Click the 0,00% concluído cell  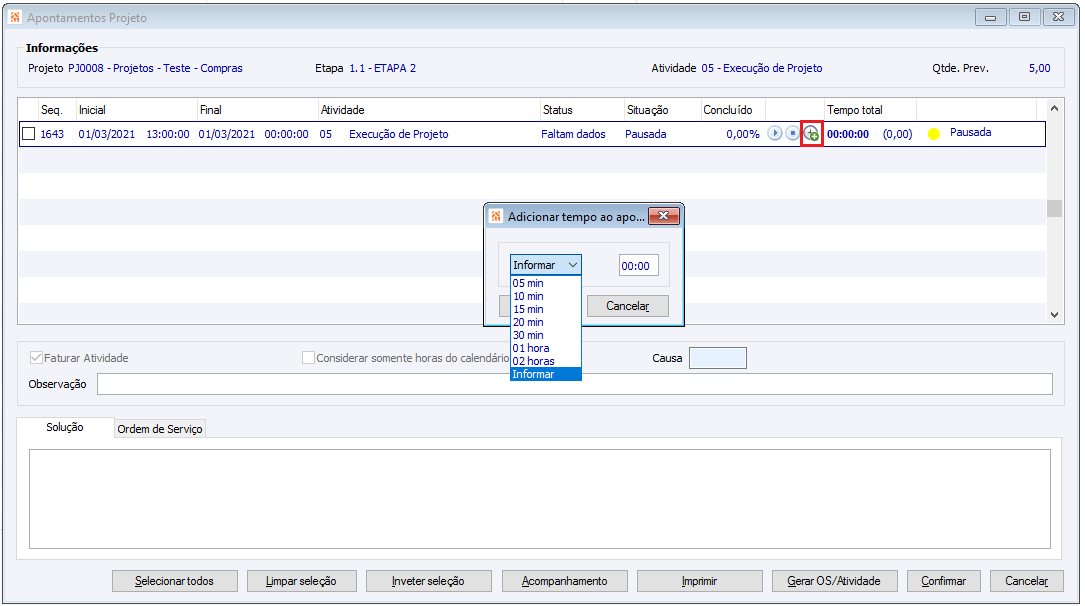click(x=742, y=134)
